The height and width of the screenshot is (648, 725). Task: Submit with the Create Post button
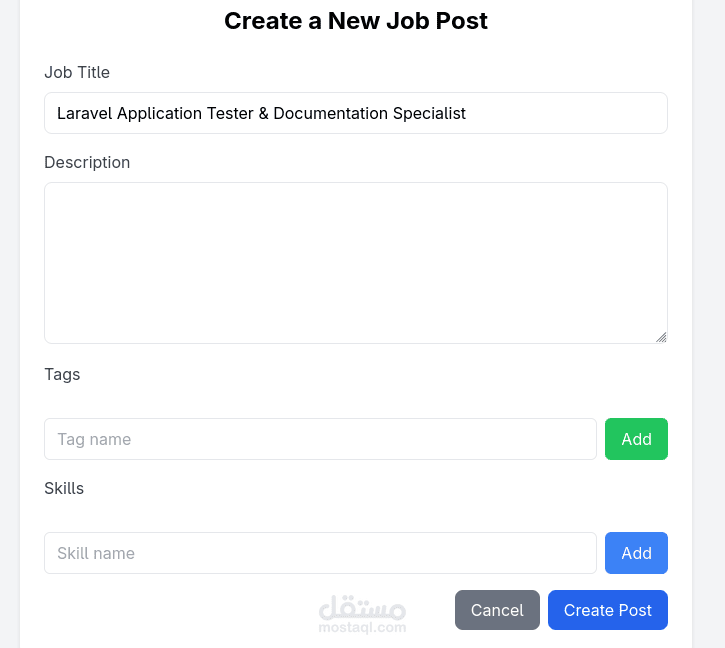tap(607, 610)
